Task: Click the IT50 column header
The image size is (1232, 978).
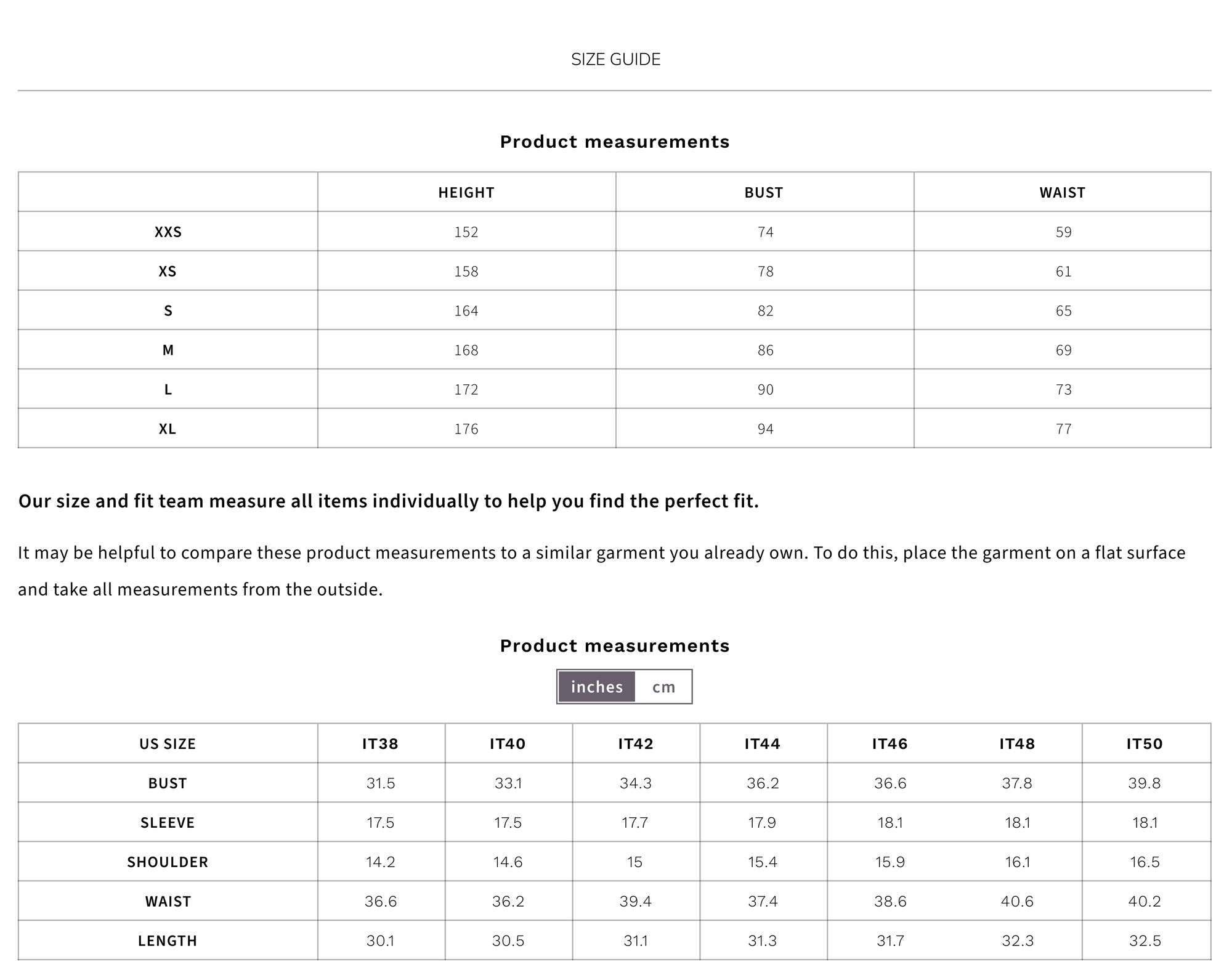Action: [1145, 744]
